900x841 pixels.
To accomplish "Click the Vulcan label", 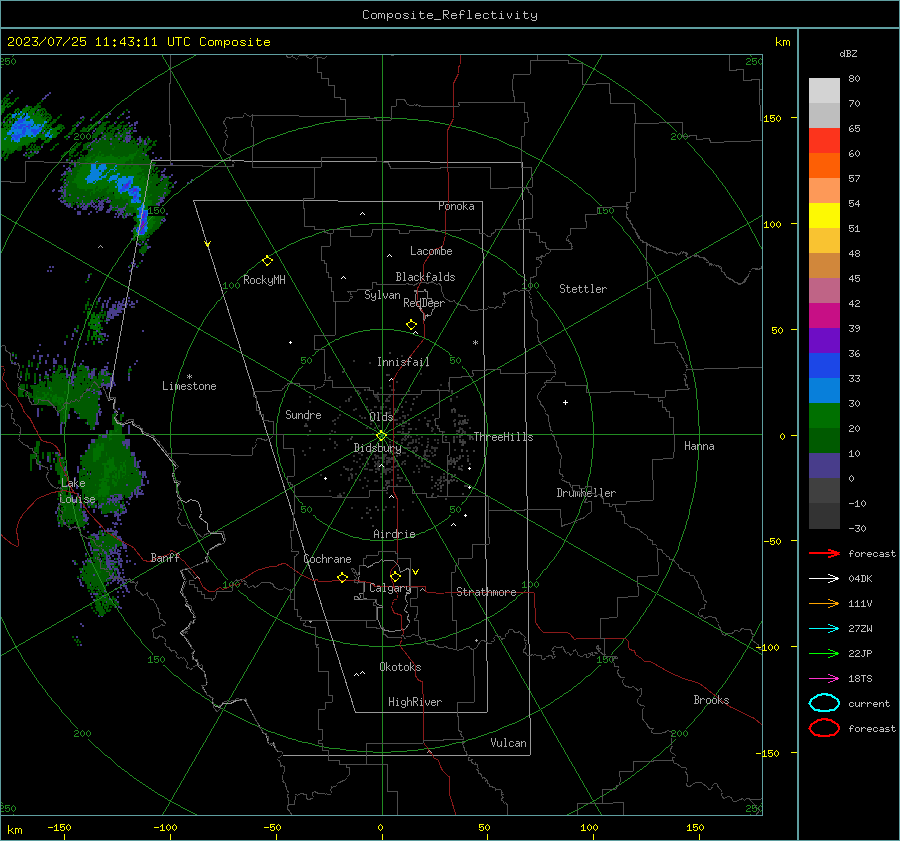I will point(509,743).
